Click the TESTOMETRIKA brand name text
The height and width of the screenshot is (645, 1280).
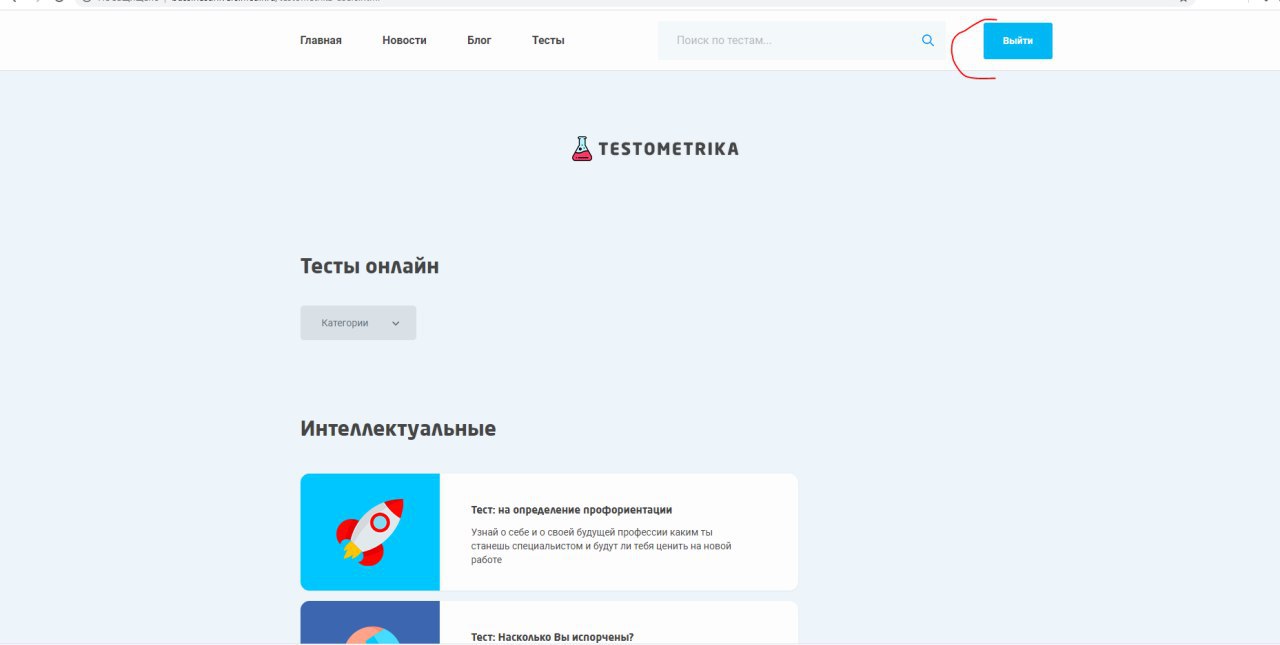tap(668, 149)
